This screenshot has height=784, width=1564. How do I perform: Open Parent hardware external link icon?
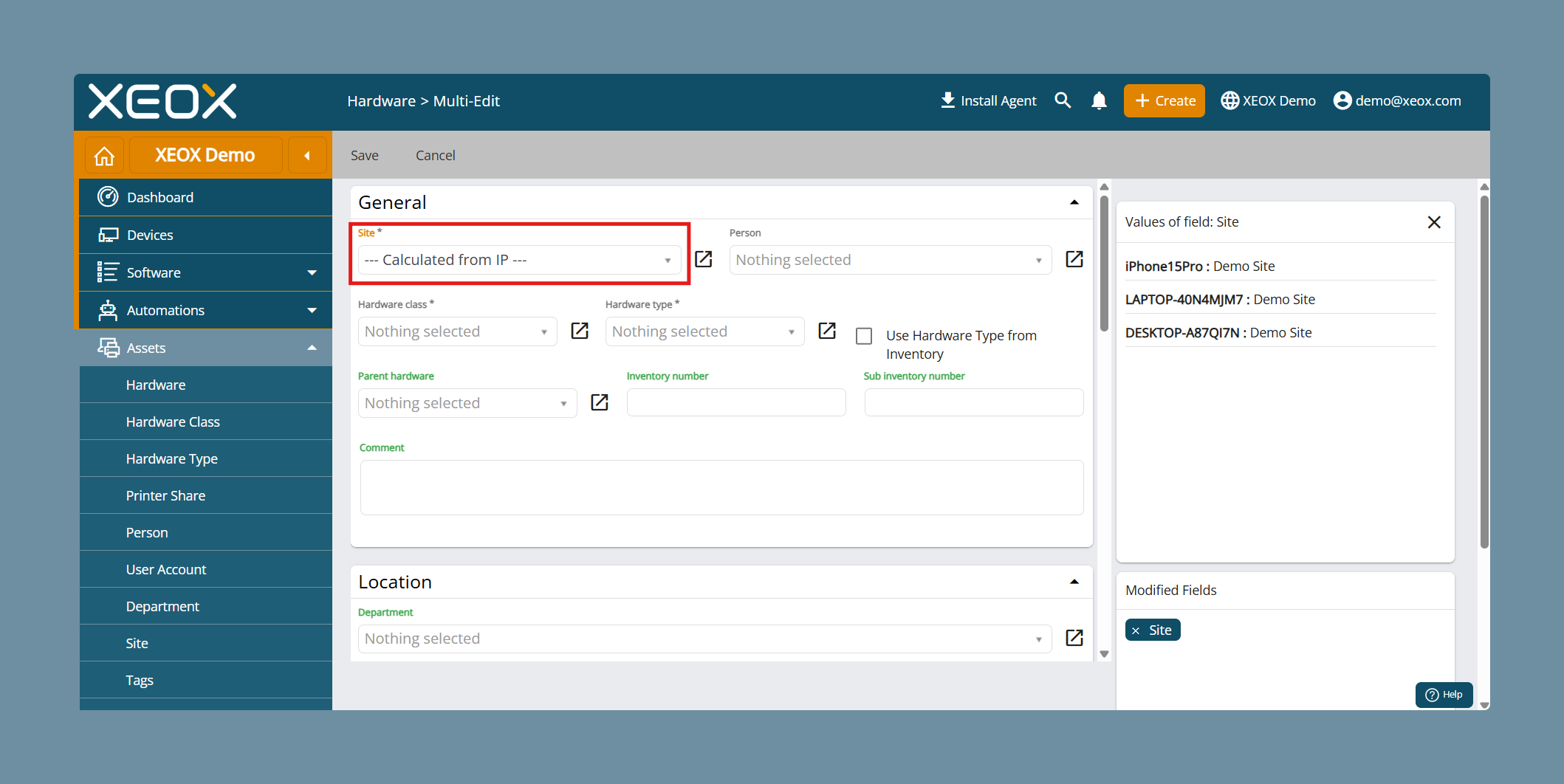tap(600, 402)
